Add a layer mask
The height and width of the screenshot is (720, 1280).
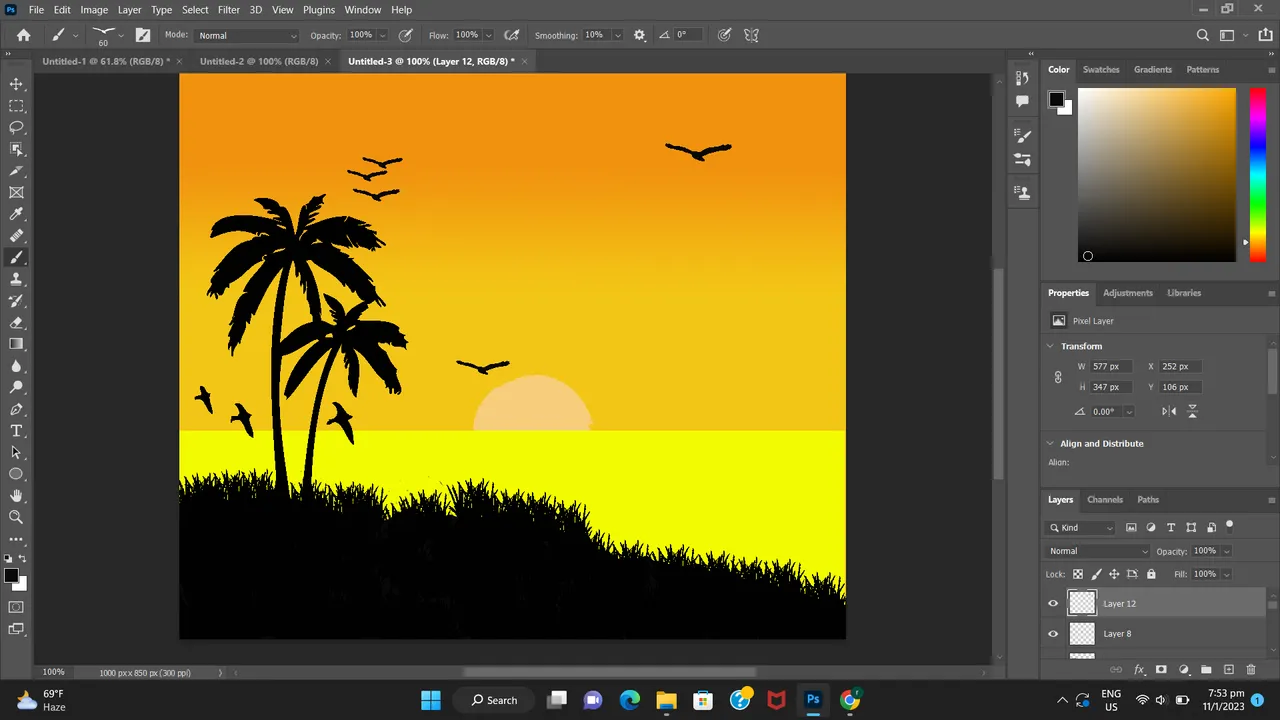point(1161,670)
